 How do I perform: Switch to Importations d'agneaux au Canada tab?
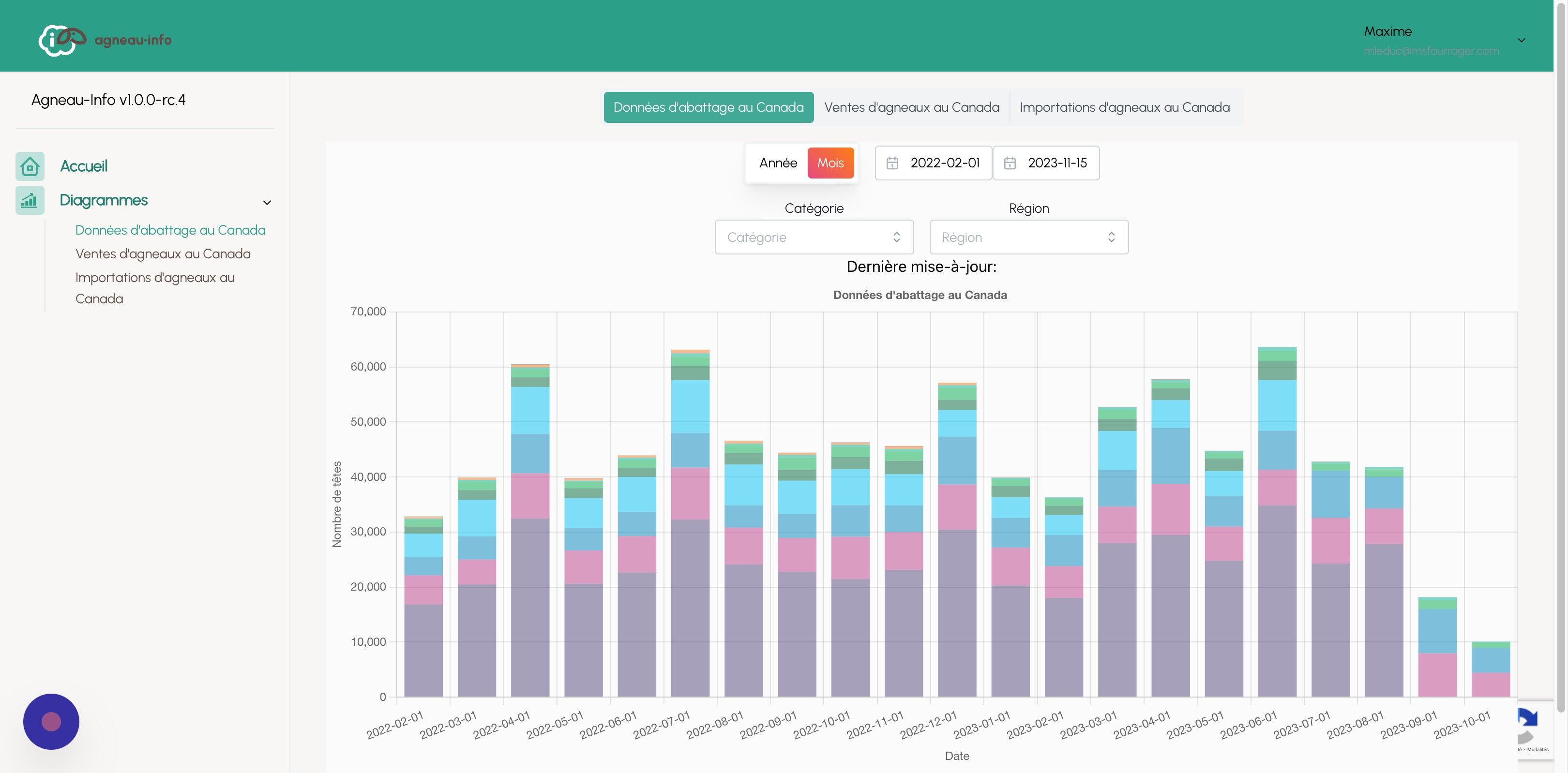coord(1124,108)
